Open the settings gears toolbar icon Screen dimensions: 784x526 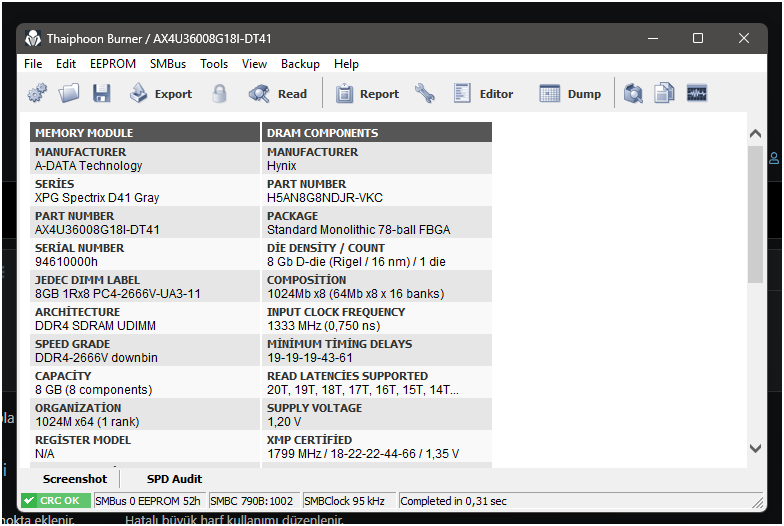pos(37,94)
